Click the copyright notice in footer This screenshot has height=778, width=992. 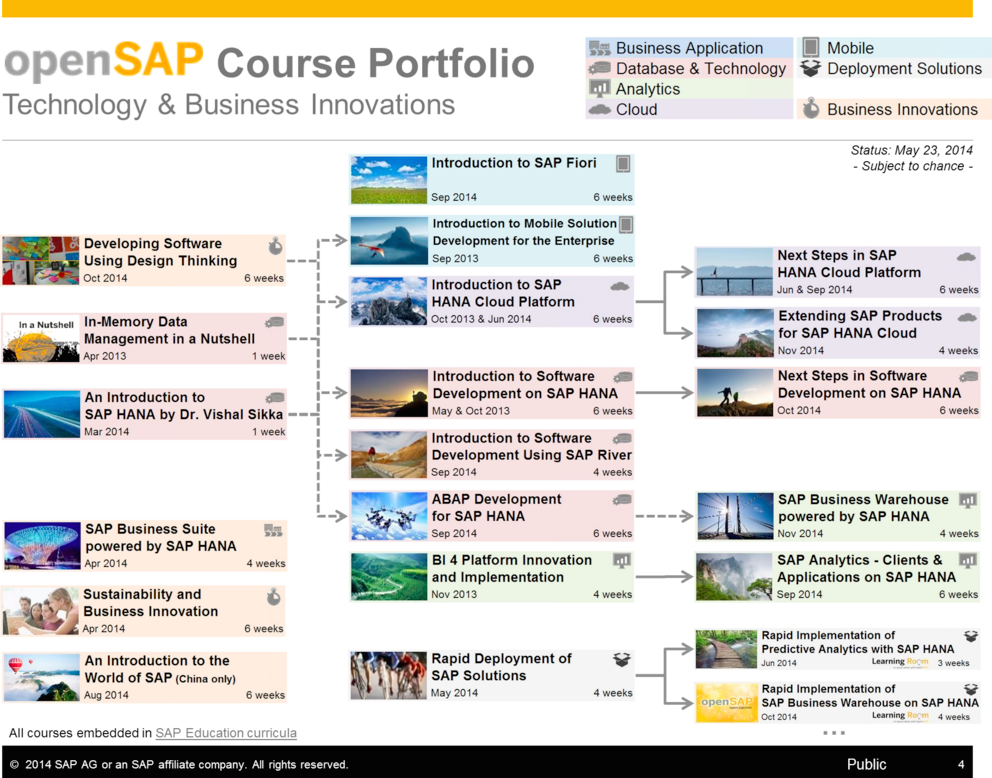point(179,765)
